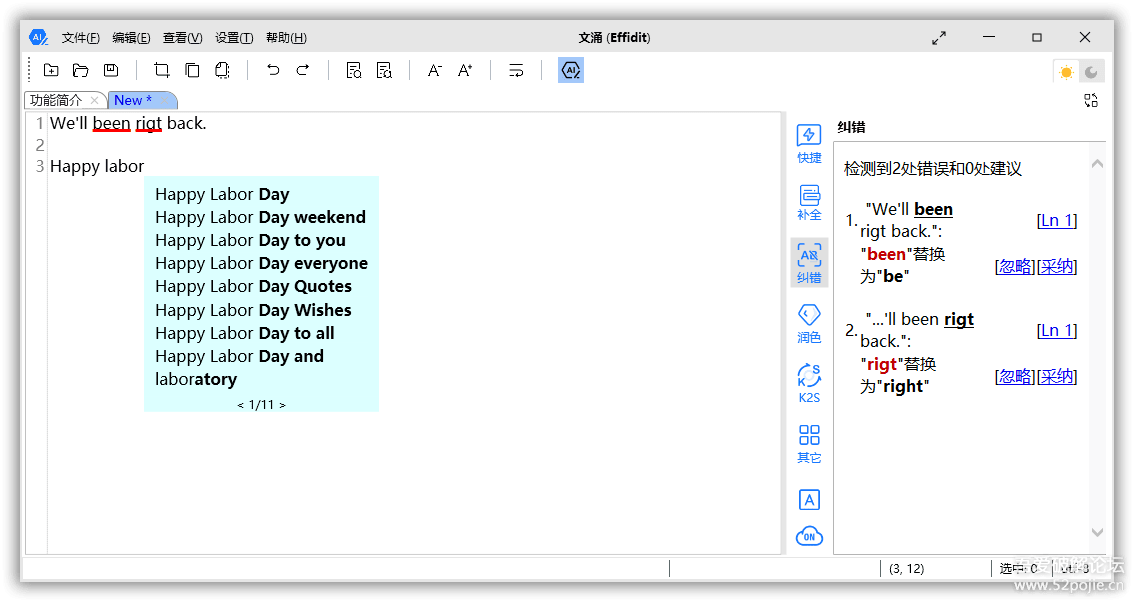Open the 补全 completion panel
This screenshot has width=1134, height=602.
point(809,203)
